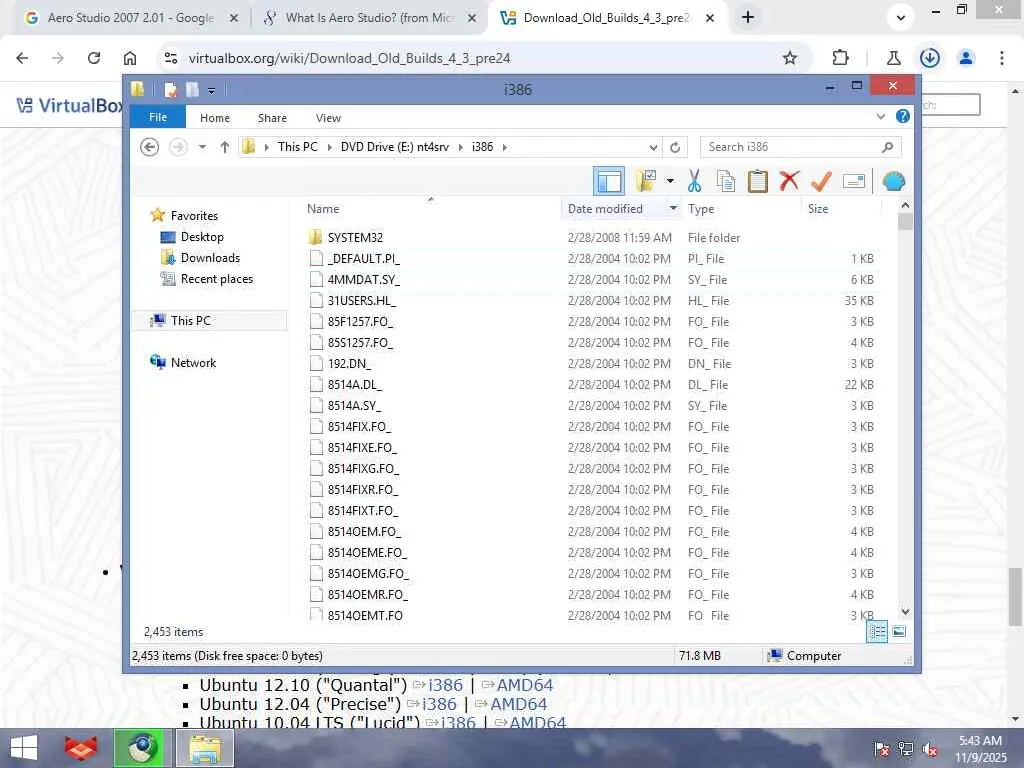Bookmark this page with star icon
This screenshot has height=768, width=1024.
(790, 58)
